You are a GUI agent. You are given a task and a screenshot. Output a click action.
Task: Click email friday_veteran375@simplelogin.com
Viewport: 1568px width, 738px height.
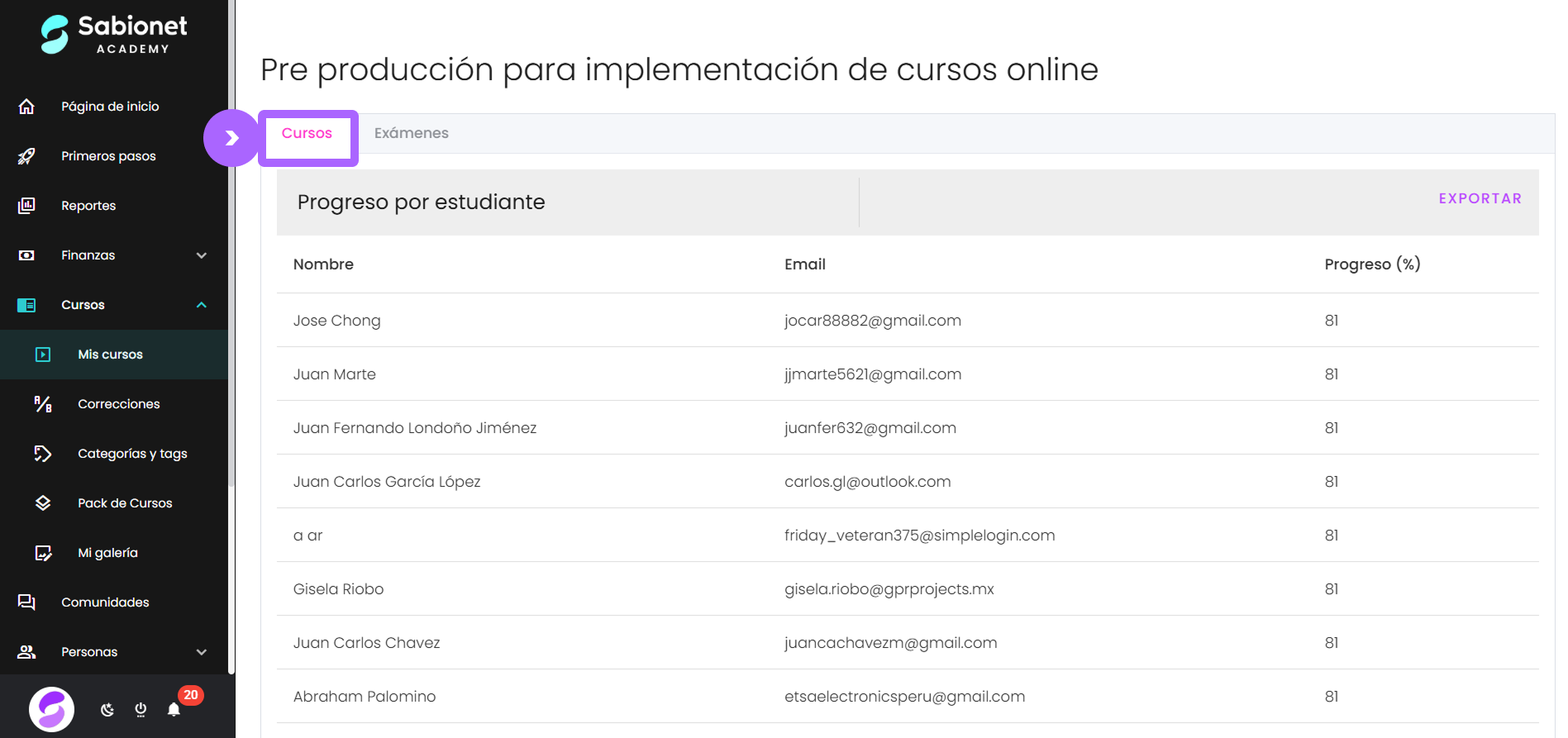tap(920, 536)
